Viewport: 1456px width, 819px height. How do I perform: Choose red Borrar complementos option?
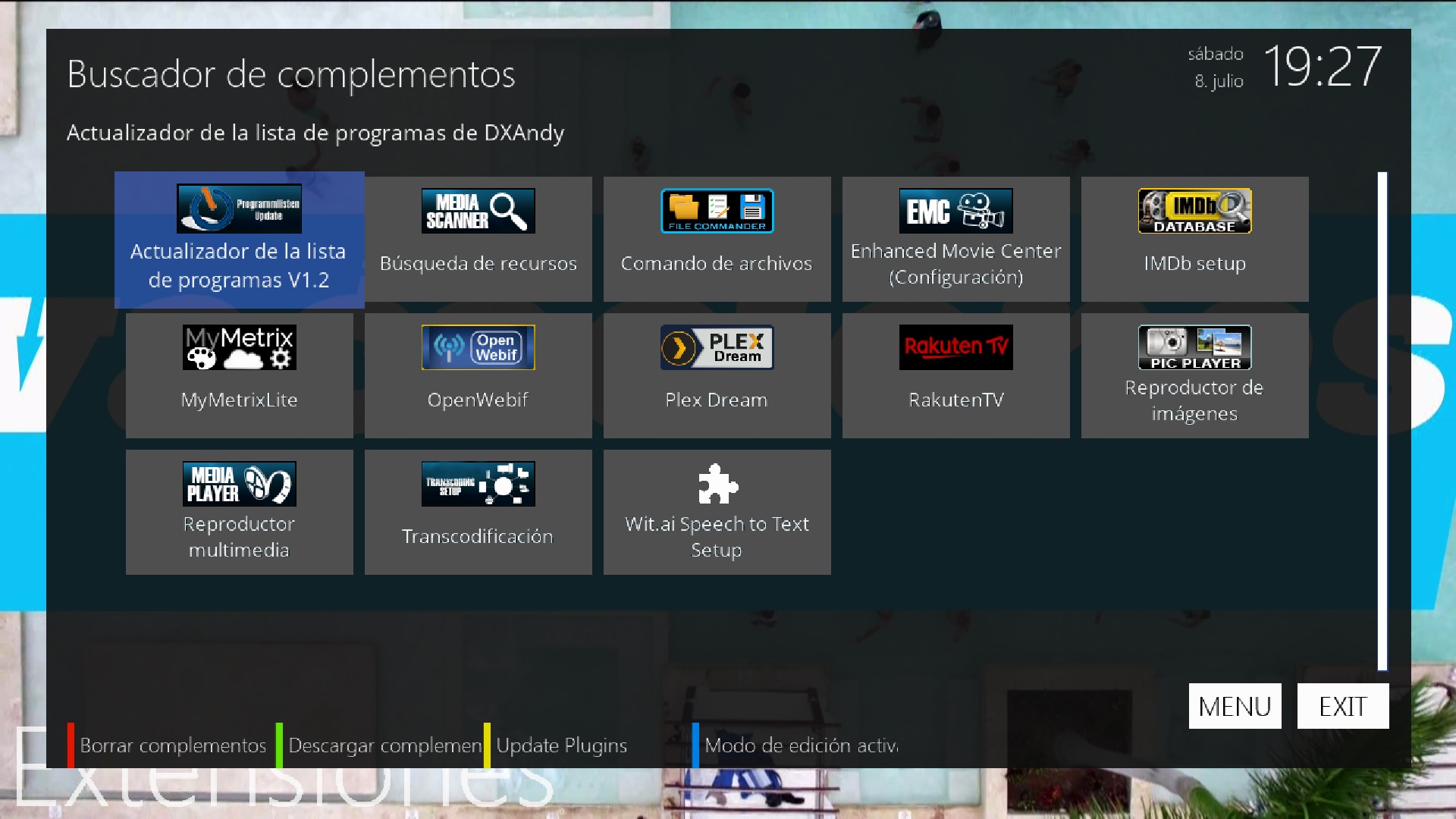coord(173,745)
